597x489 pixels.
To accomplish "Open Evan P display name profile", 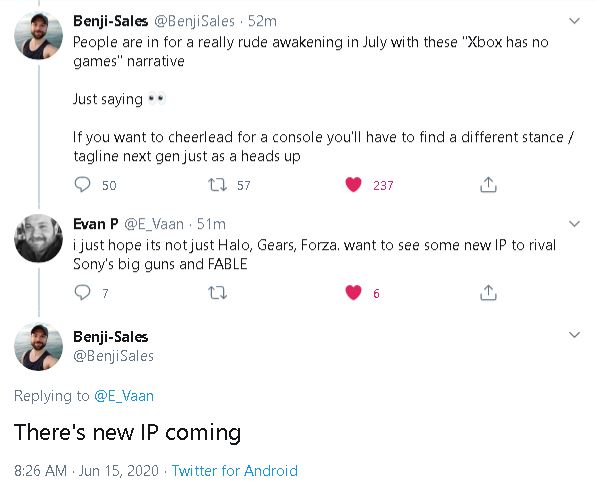I will (96, 224).
